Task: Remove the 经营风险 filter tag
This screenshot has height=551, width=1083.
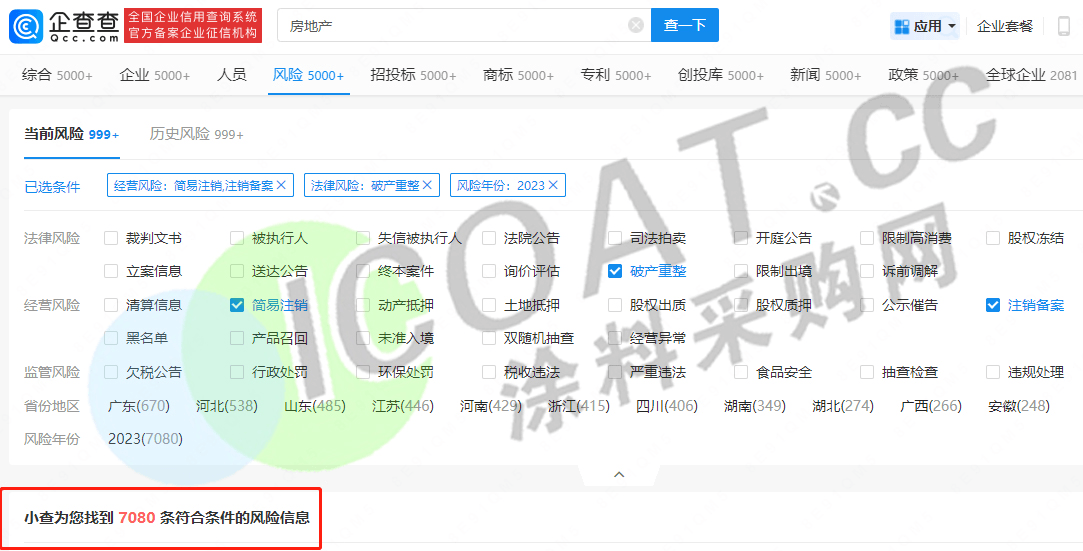Action: click(x=282, y=185)
